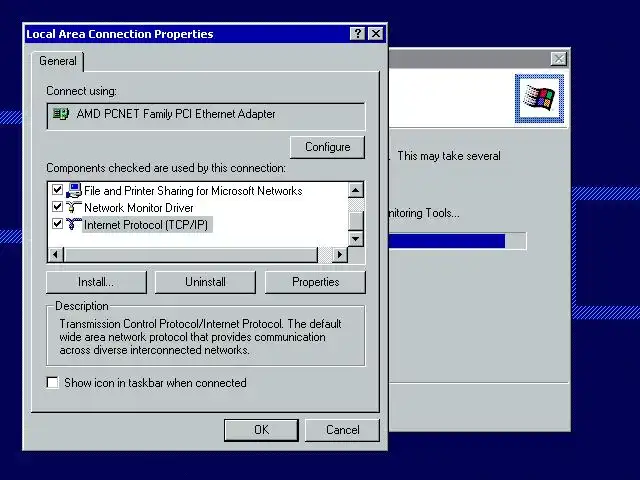This screenshot has height=480, width=640.
Task: Click the horizontal scroll left arrow
Action: [x=55, y=255]
